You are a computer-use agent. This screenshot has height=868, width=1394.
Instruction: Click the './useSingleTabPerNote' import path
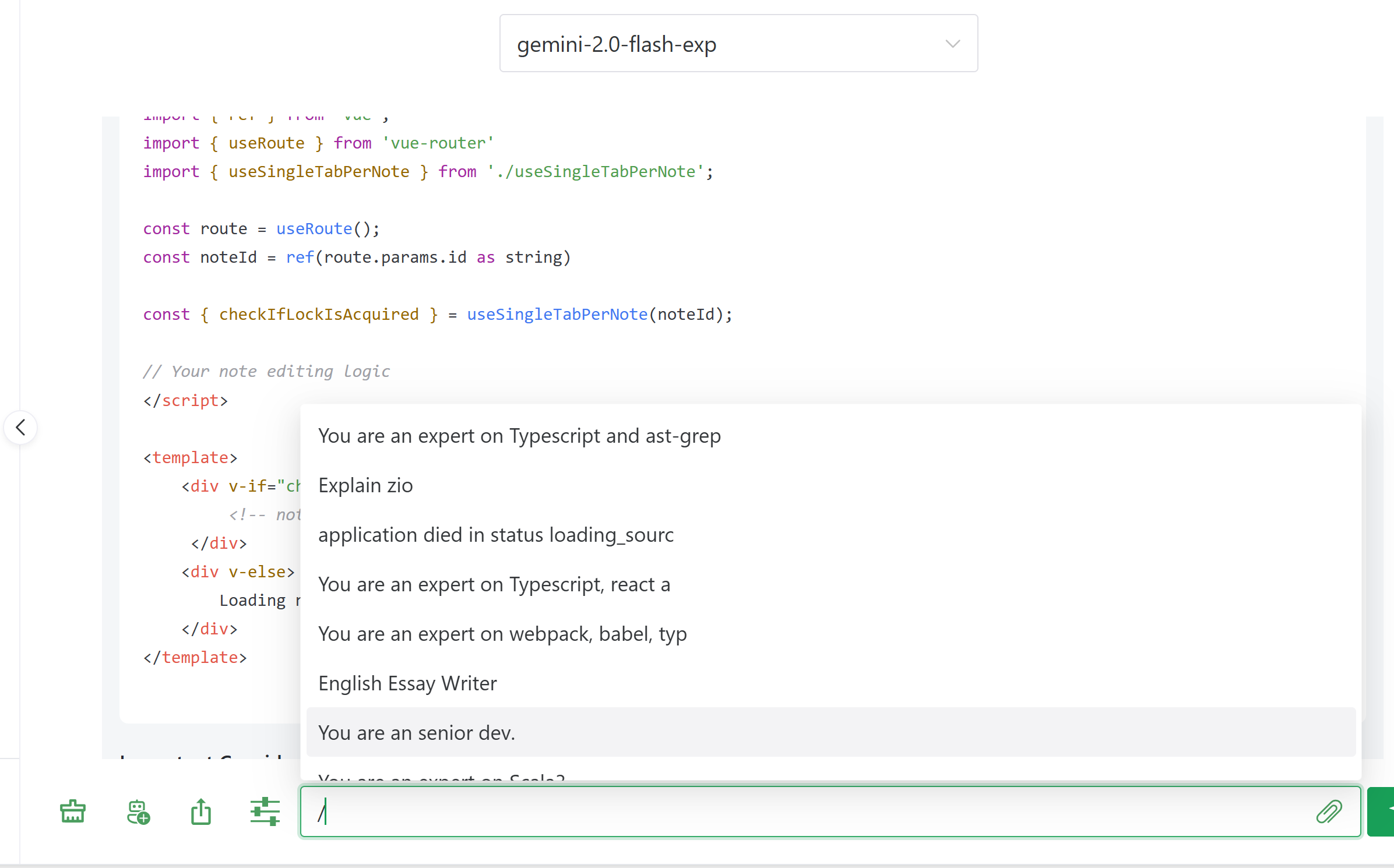point(596,172)
